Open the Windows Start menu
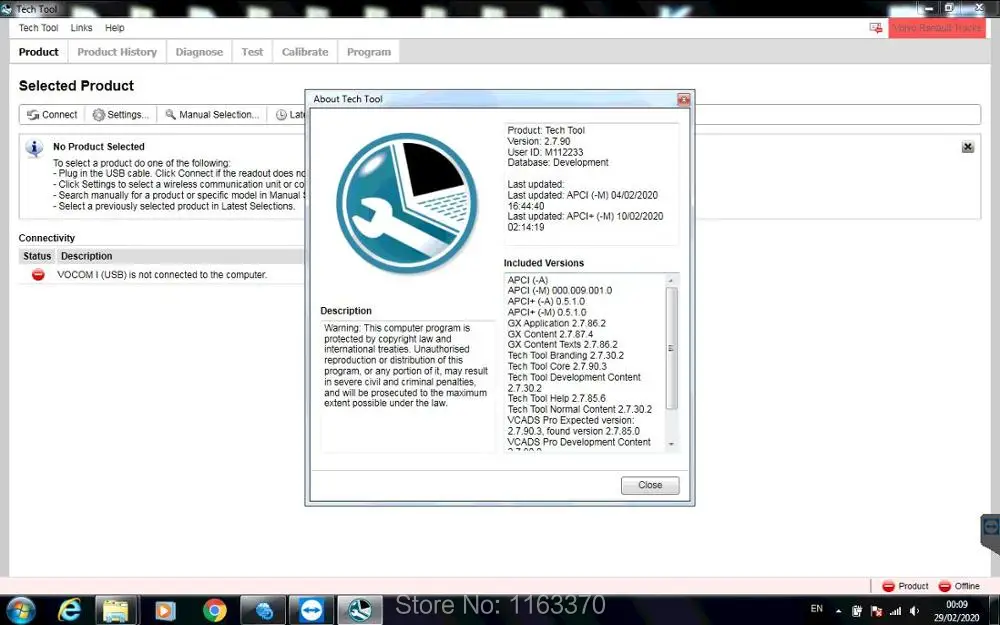 [20, 610]
